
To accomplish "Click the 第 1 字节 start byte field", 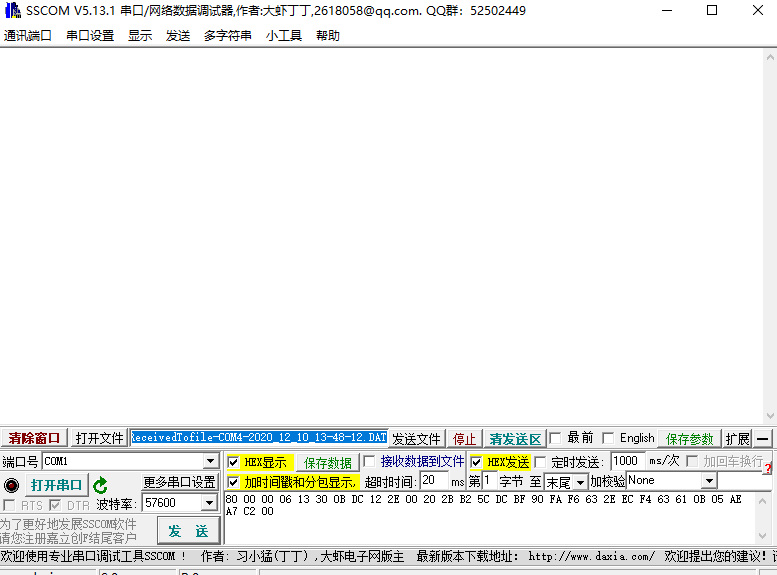I will pos(489,481).
